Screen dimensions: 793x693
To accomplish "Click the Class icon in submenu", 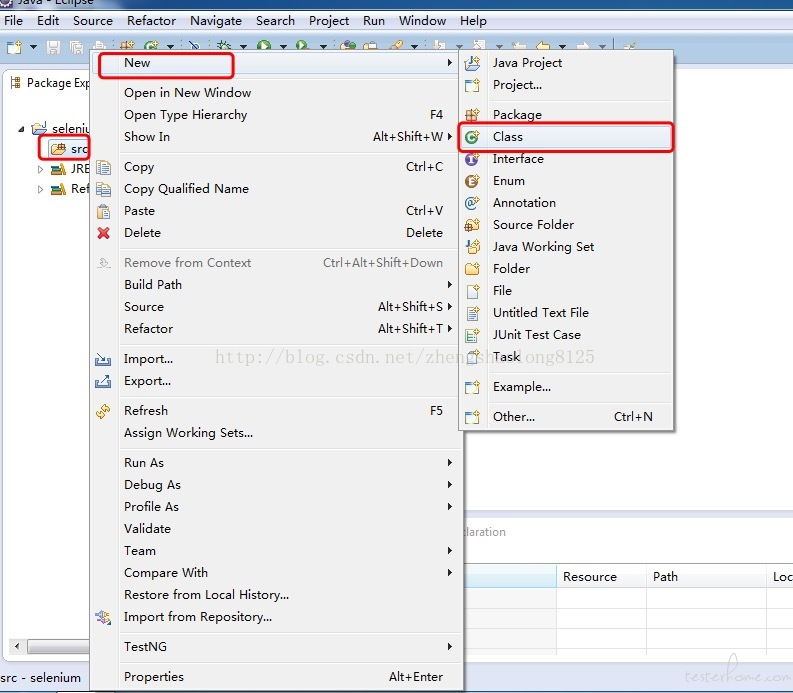I will click(472, 137).
